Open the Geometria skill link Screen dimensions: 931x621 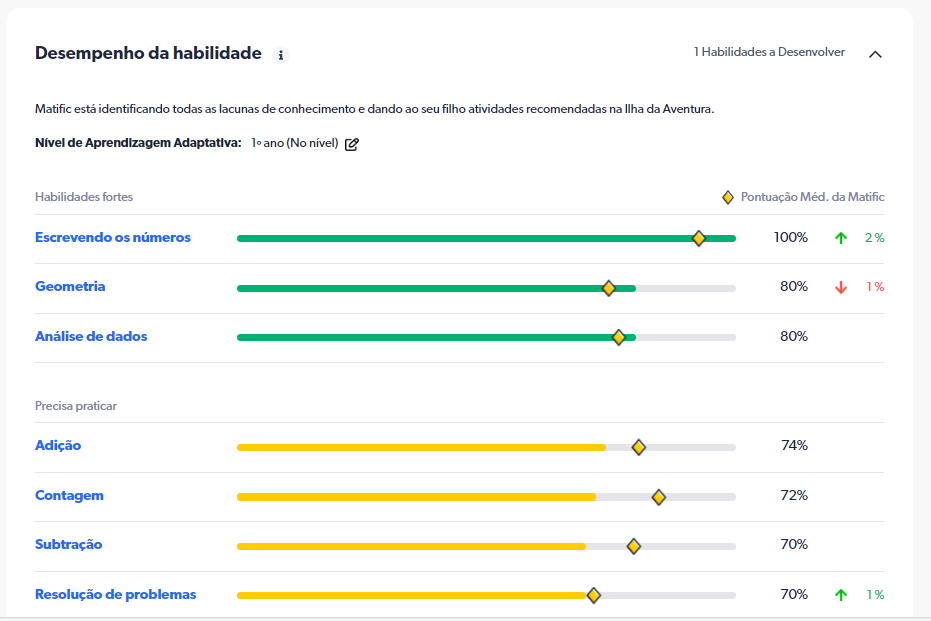[70, 287]
